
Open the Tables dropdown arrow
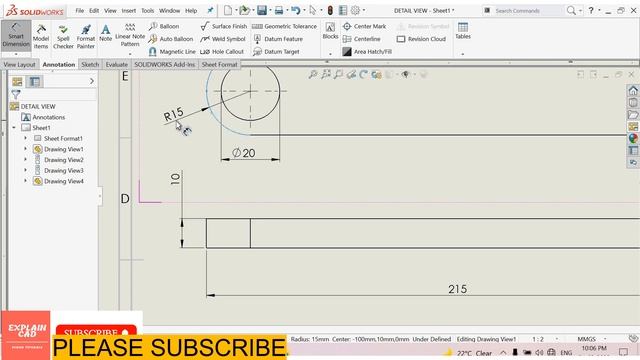pos(463,54)
